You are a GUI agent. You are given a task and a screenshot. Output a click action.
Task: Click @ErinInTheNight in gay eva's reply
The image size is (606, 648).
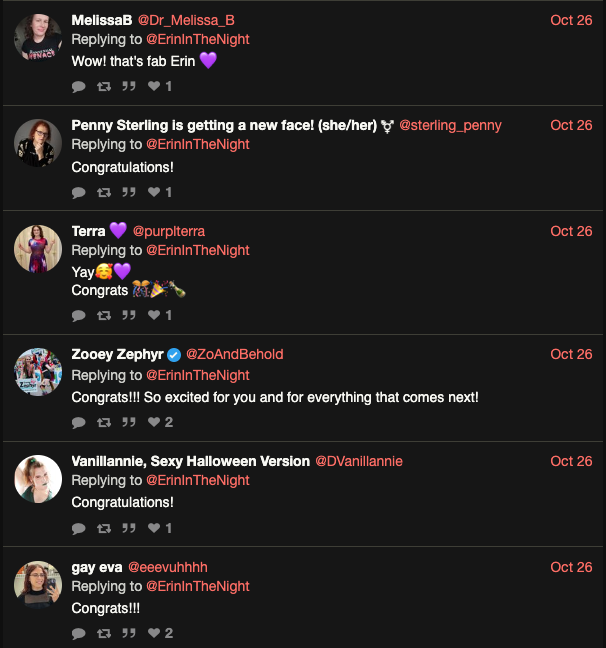click(x=198, y=586)
